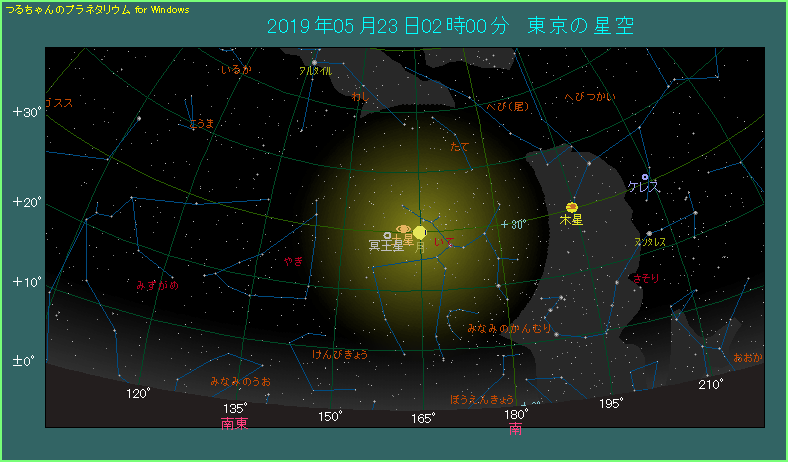Click the 南東 southeast direction label
Screen dimensions: 788x462
[234, 424]
